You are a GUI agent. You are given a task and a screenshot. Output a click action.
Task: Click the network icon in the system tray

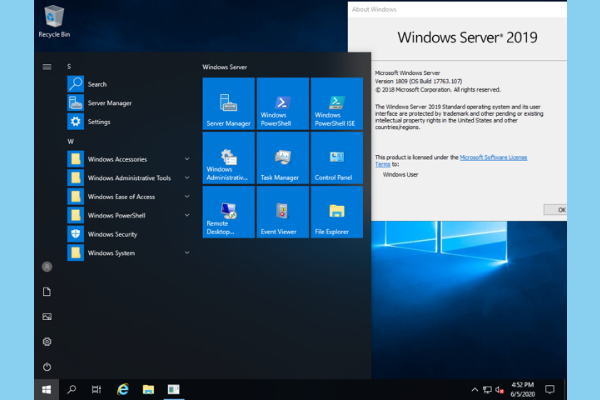tap(487, 390)
